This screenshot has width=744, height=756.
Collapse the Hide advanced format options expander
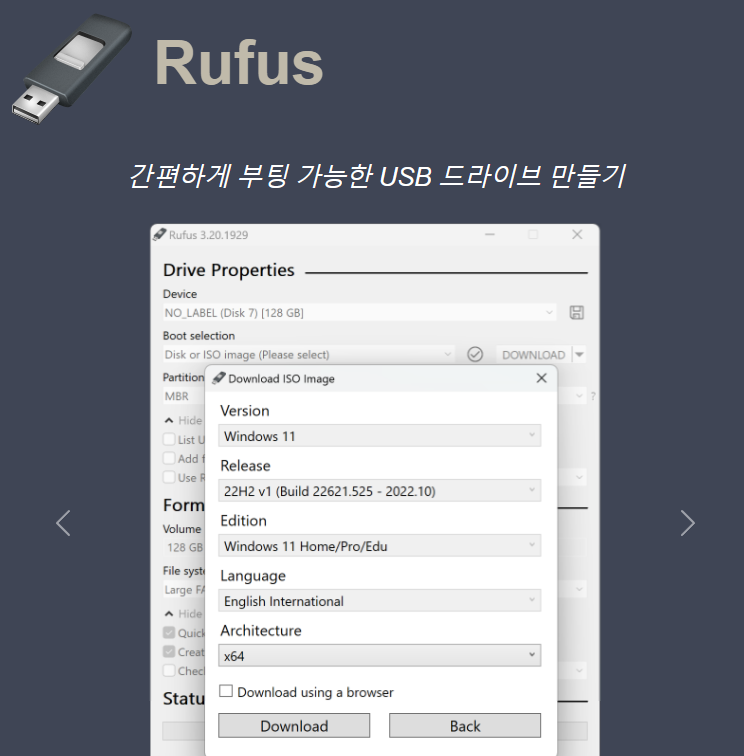(x=183, y=614)
